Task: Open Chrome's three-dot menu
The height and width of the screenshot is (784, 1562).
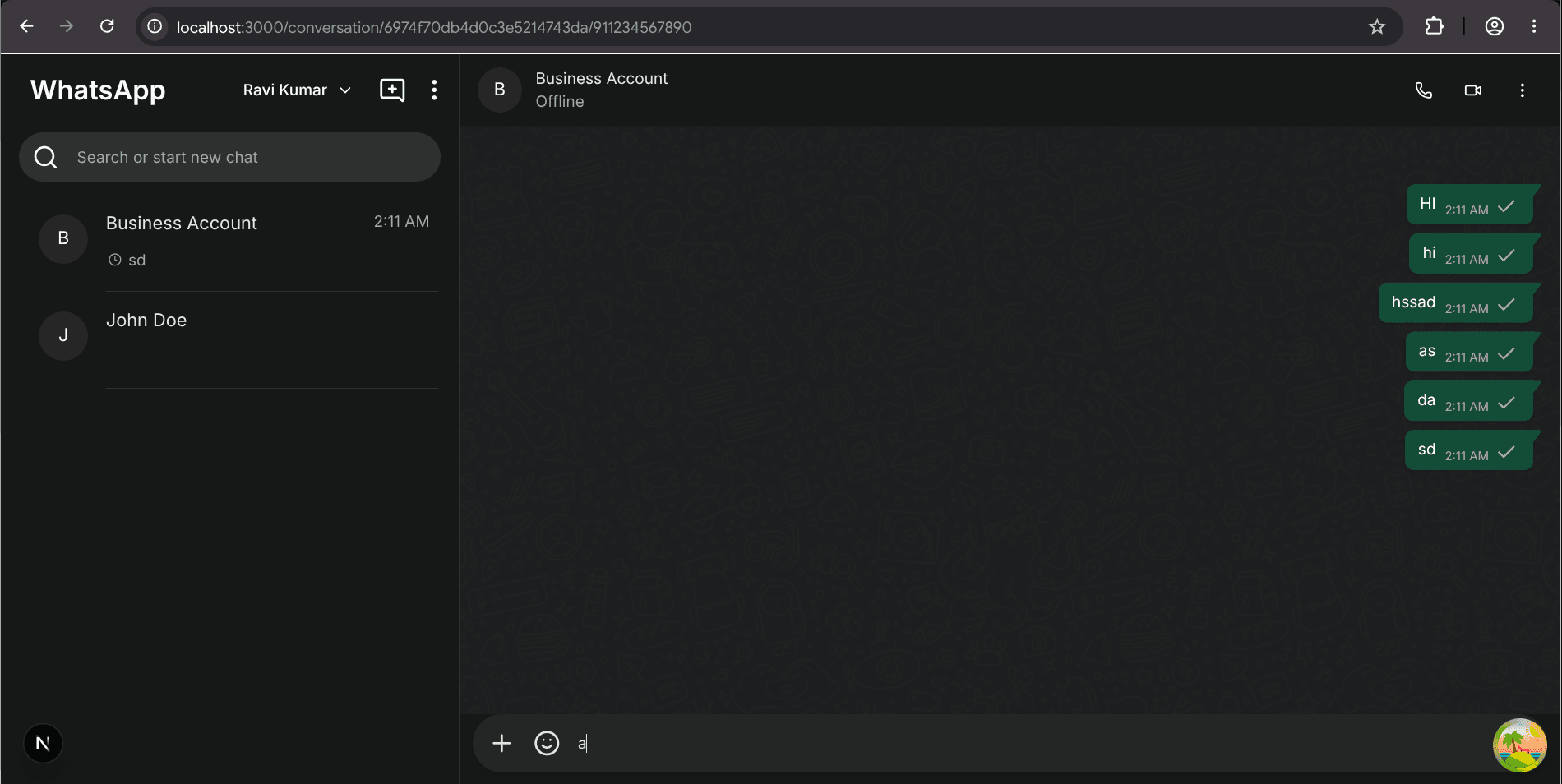Action: (1534, 26)
